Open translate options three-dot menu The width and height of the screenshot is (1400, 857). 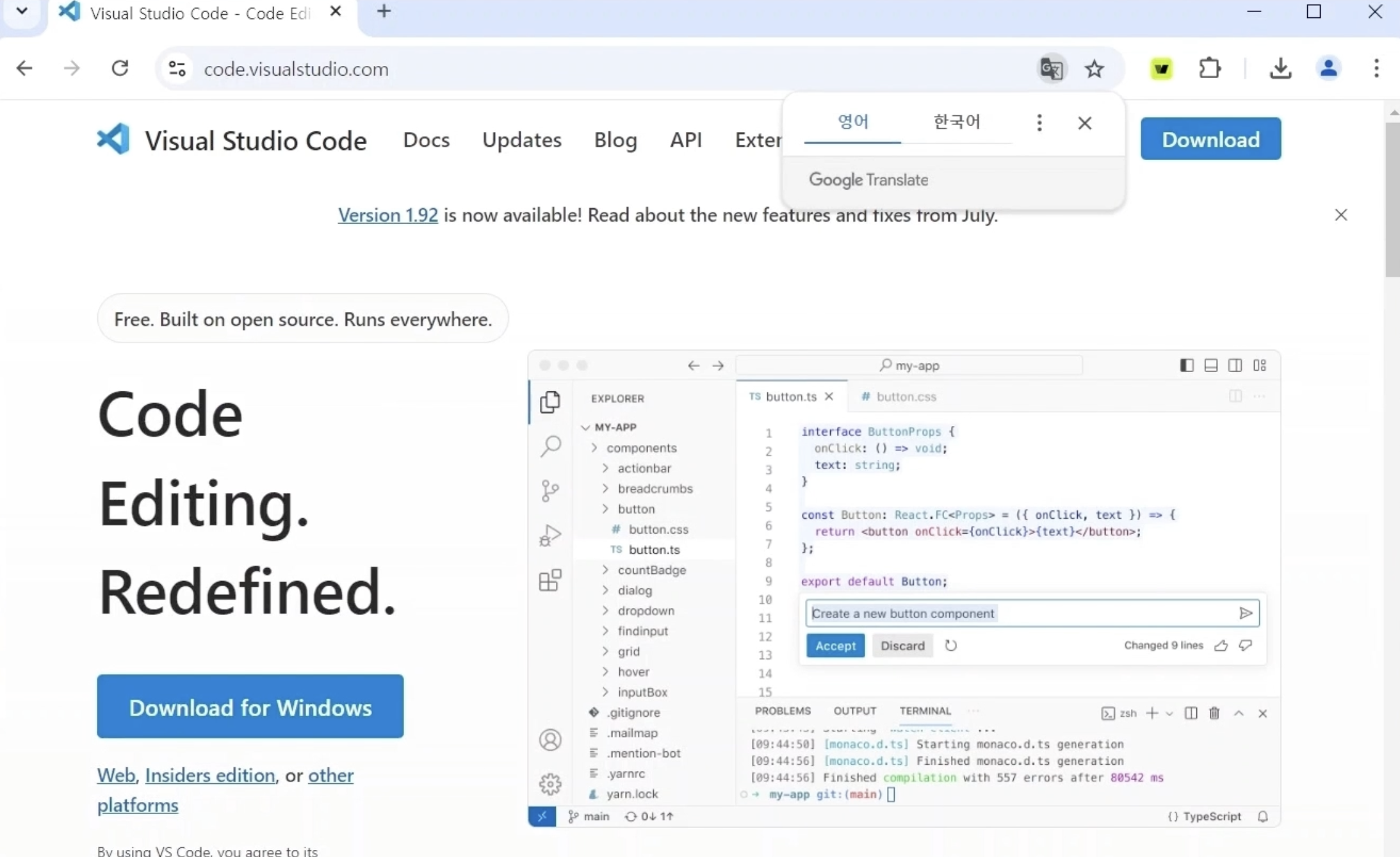tap(1039, 122)
